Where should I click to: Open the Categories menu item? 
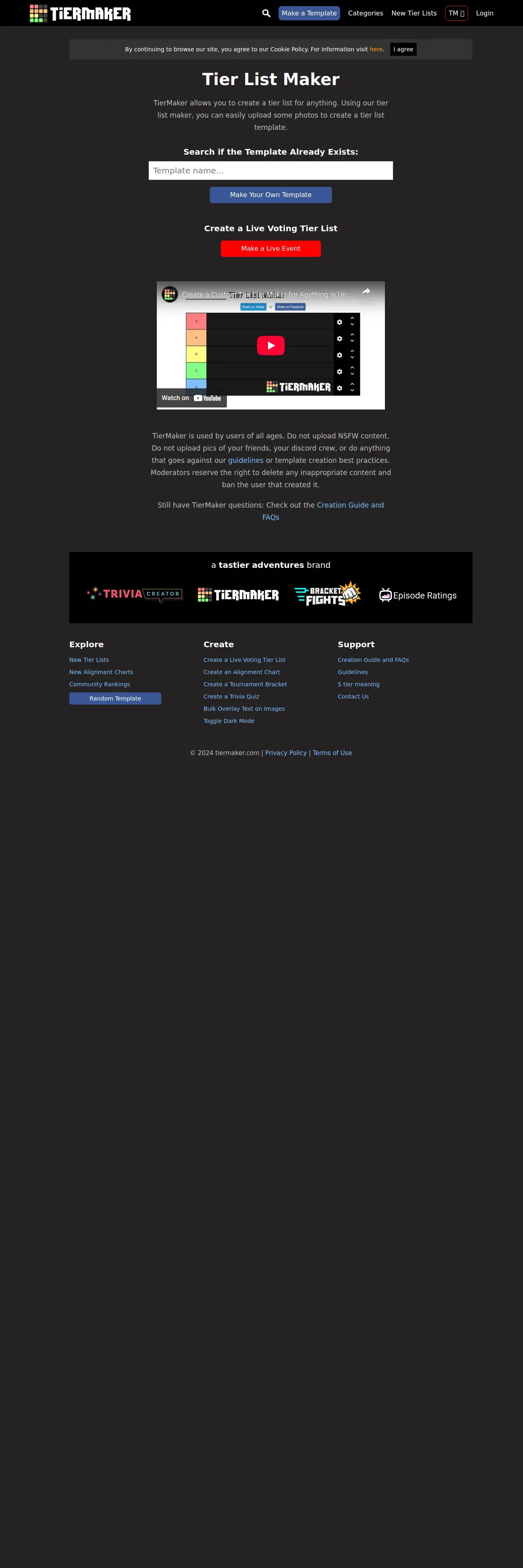click(365, 13)
